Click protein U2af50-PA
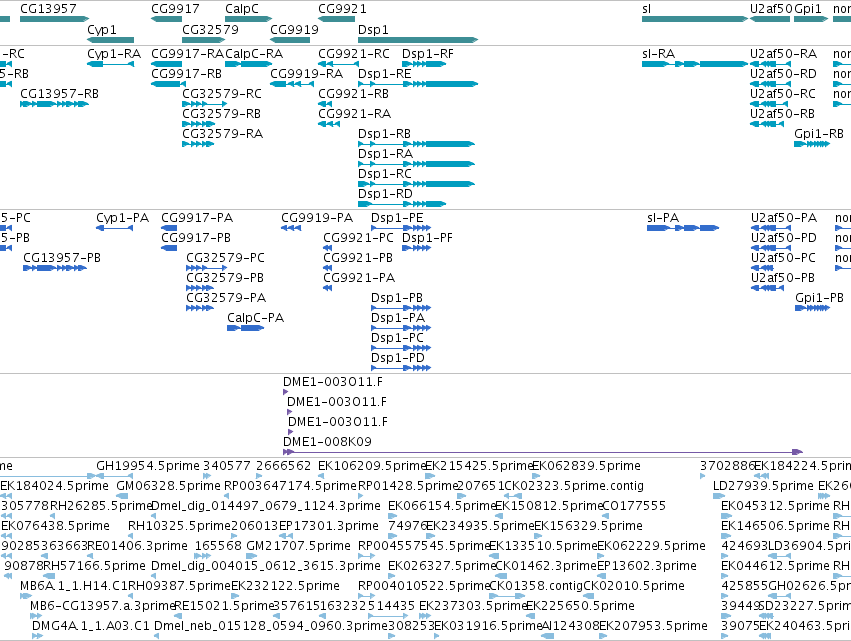 (771, 228)
